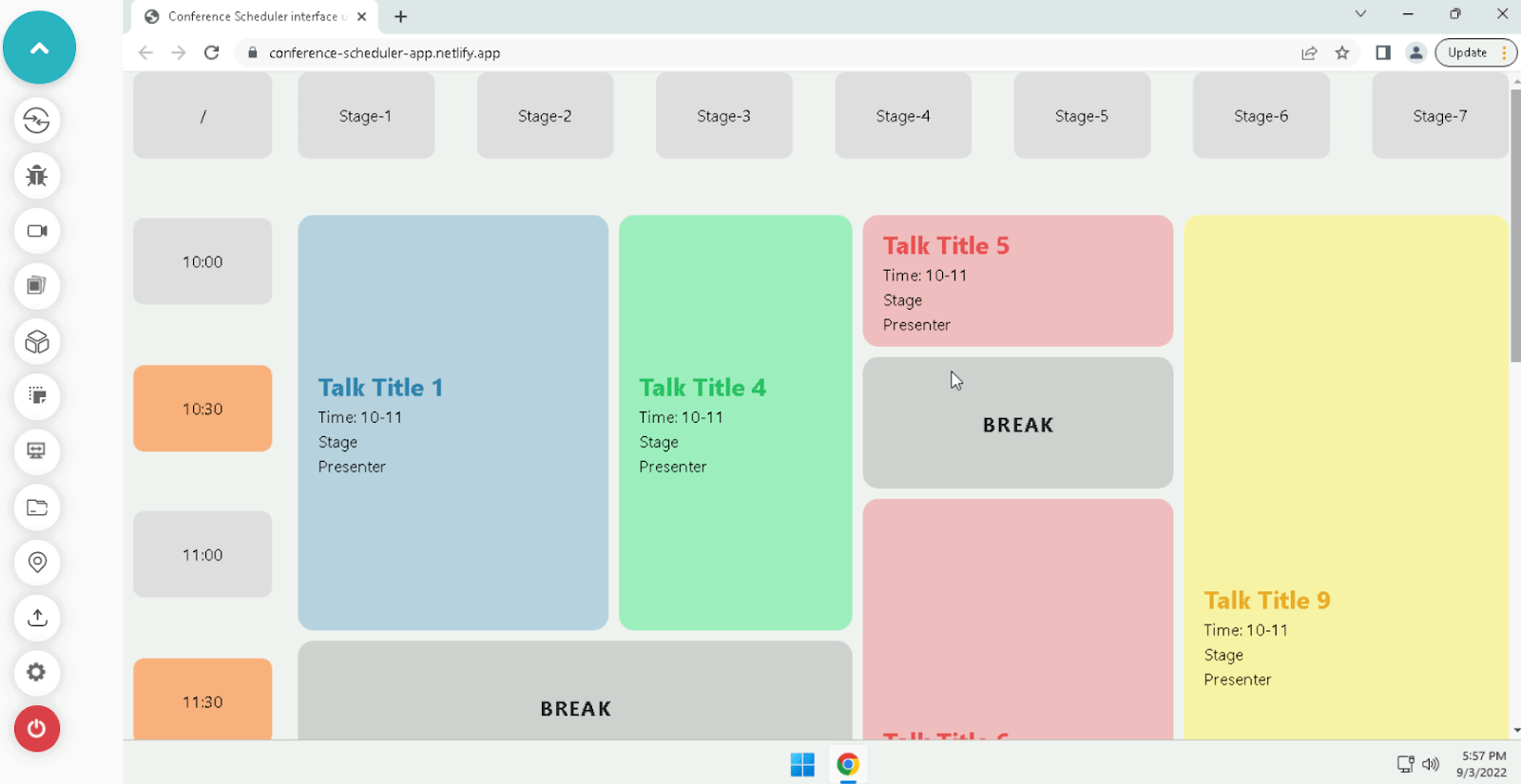The width and height of the screenshot is (1521, 784).
Task: Open the blue Talk Title 1 card
Action: pyautogui.click(x=452, y=423)
